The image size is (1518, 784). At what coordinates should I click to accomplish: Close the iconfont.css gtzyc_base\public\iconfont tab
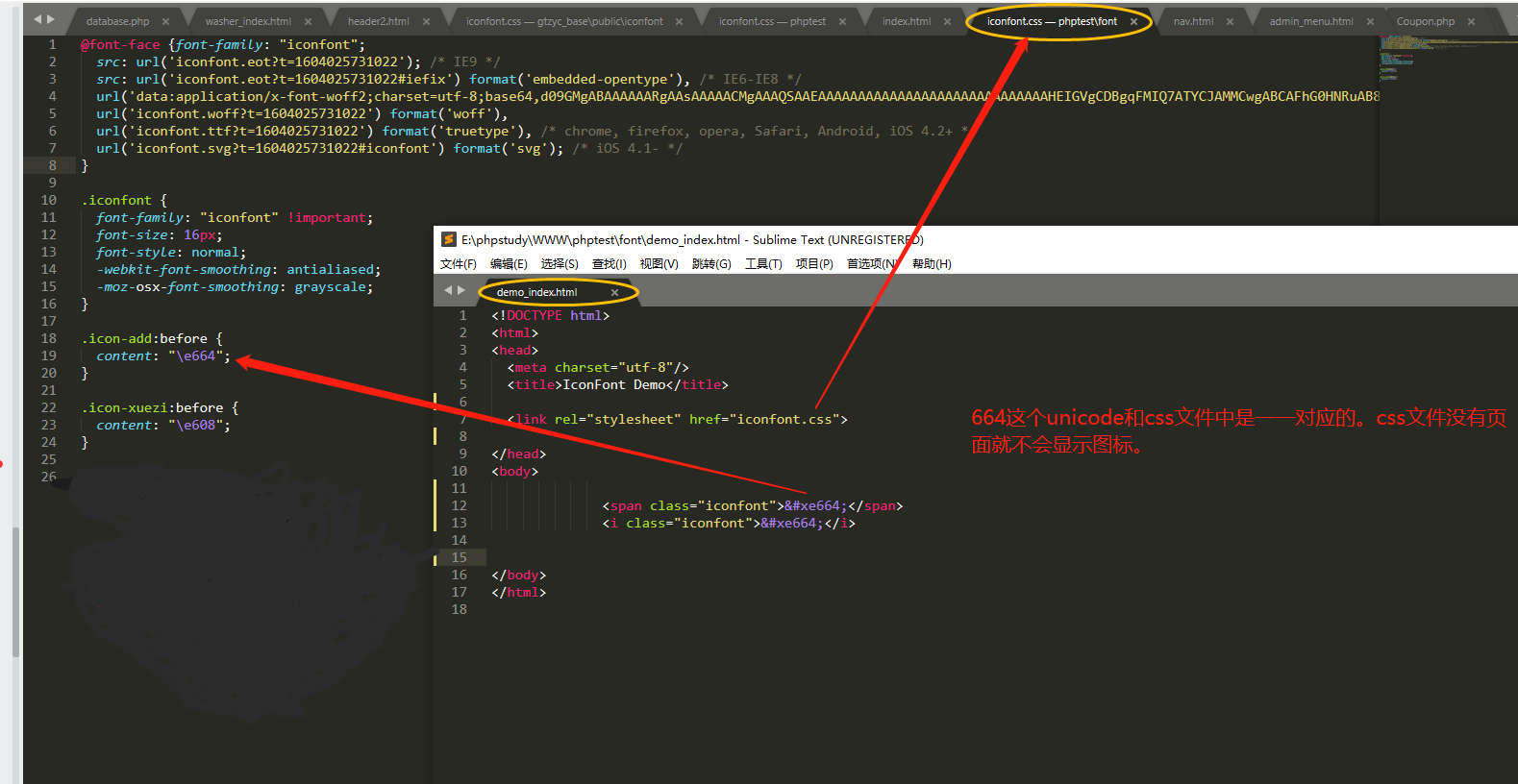click(680, 21)
